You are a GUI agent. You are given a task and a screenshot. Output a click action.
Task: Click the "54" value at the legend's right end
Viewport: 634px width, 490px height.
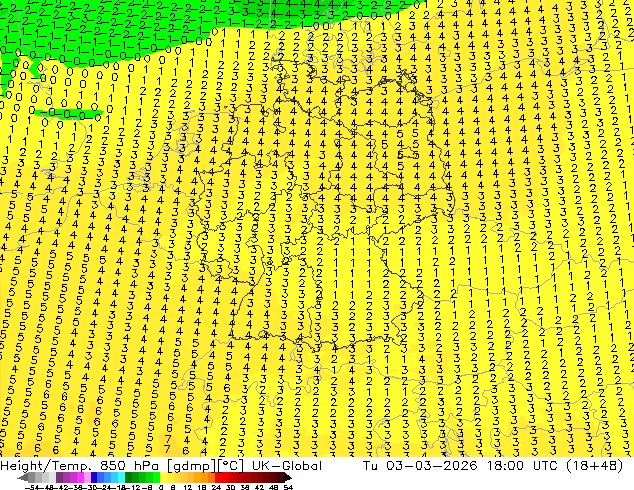(288, 487)
